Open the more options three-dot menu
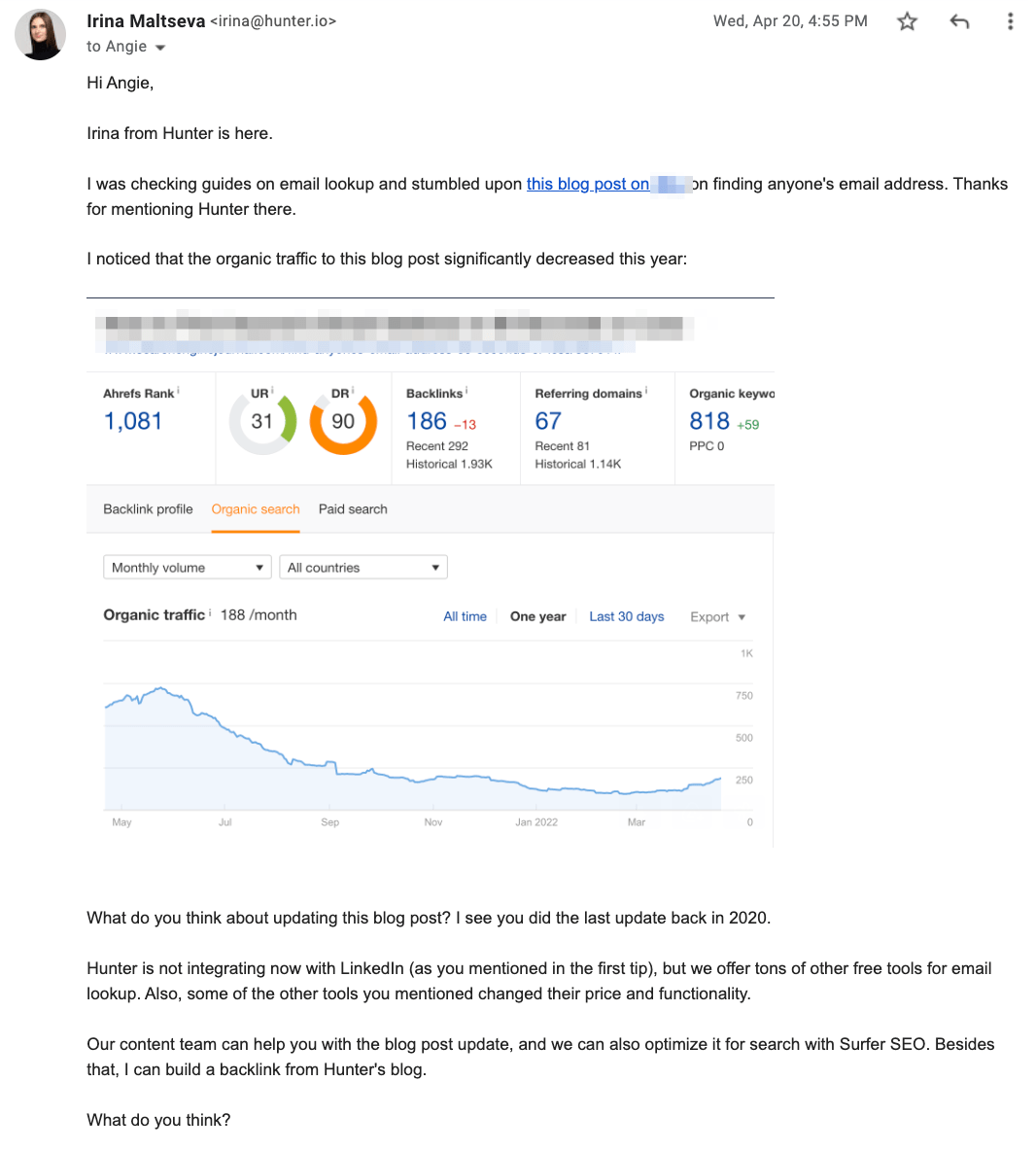The height and width of the screenshot is (1151, 1036). point(1010,20)
